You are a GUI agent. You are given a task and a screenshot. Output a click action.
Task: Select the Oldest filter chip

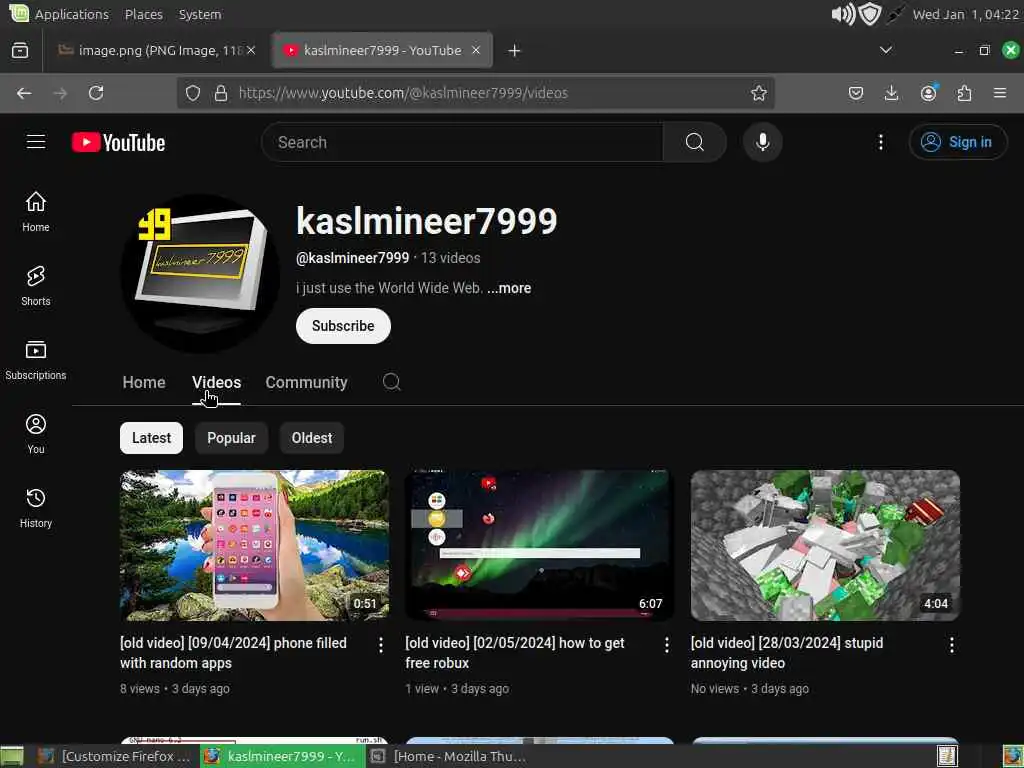pyautogui.click(x=312, y=438)
